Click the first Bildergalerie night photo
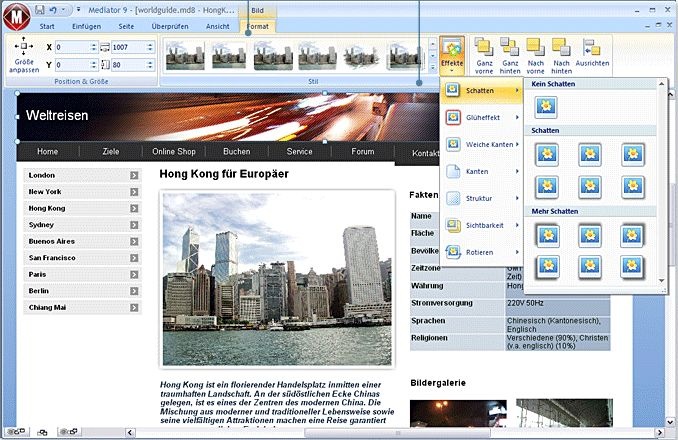This screenshot has height=440, width=678. tap(458, 414)
